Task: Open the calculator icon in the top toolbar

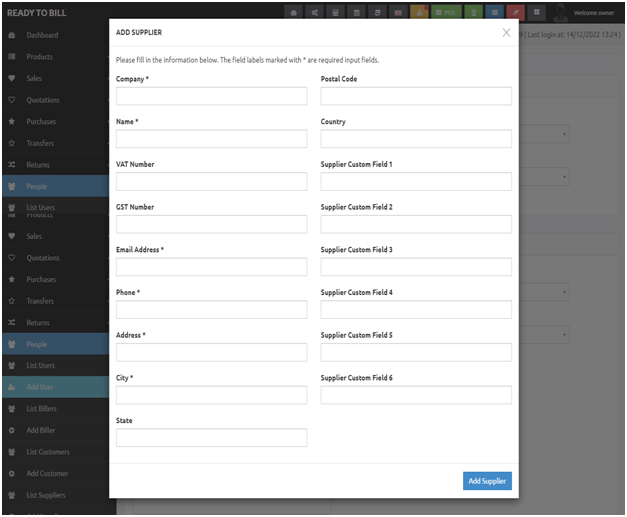Action: click(x=335, y=12)
